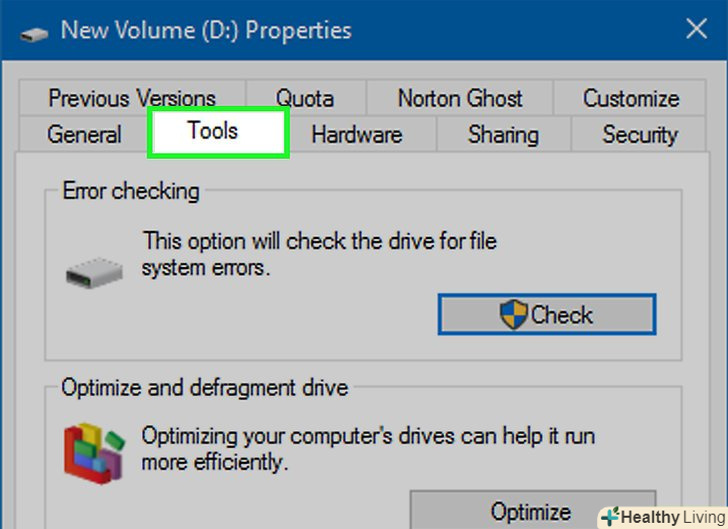Click the 'Optimize and defragment drive' label
Image resolution: width=728 pixels, height=529 pixels.
click(x=205, y=388)
